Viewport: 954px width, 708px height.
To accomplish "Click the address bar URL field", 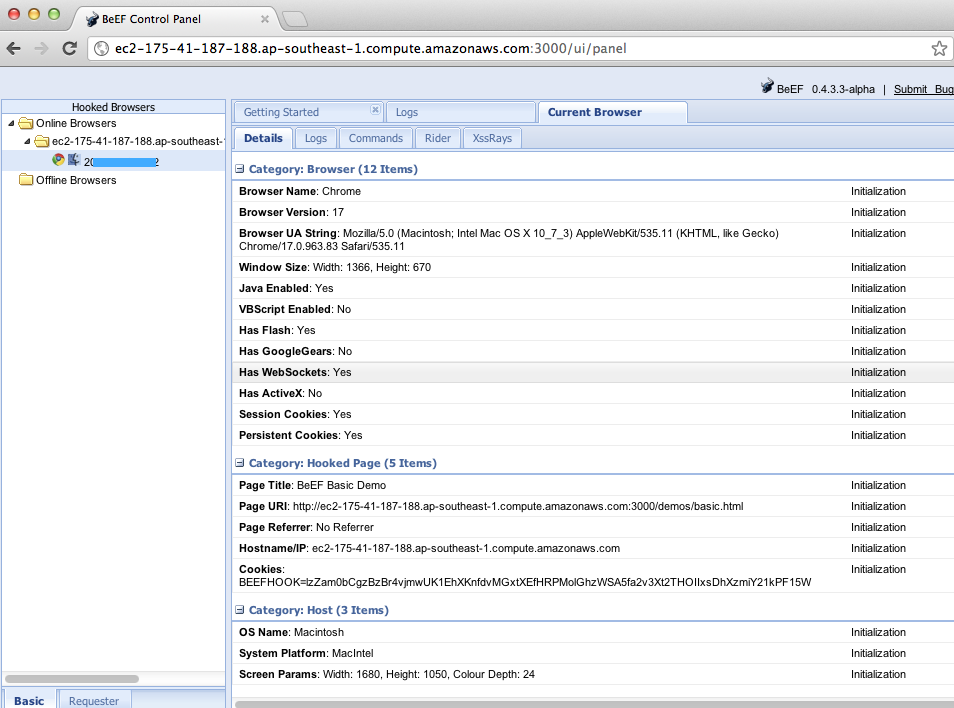I will coord(500,48).
